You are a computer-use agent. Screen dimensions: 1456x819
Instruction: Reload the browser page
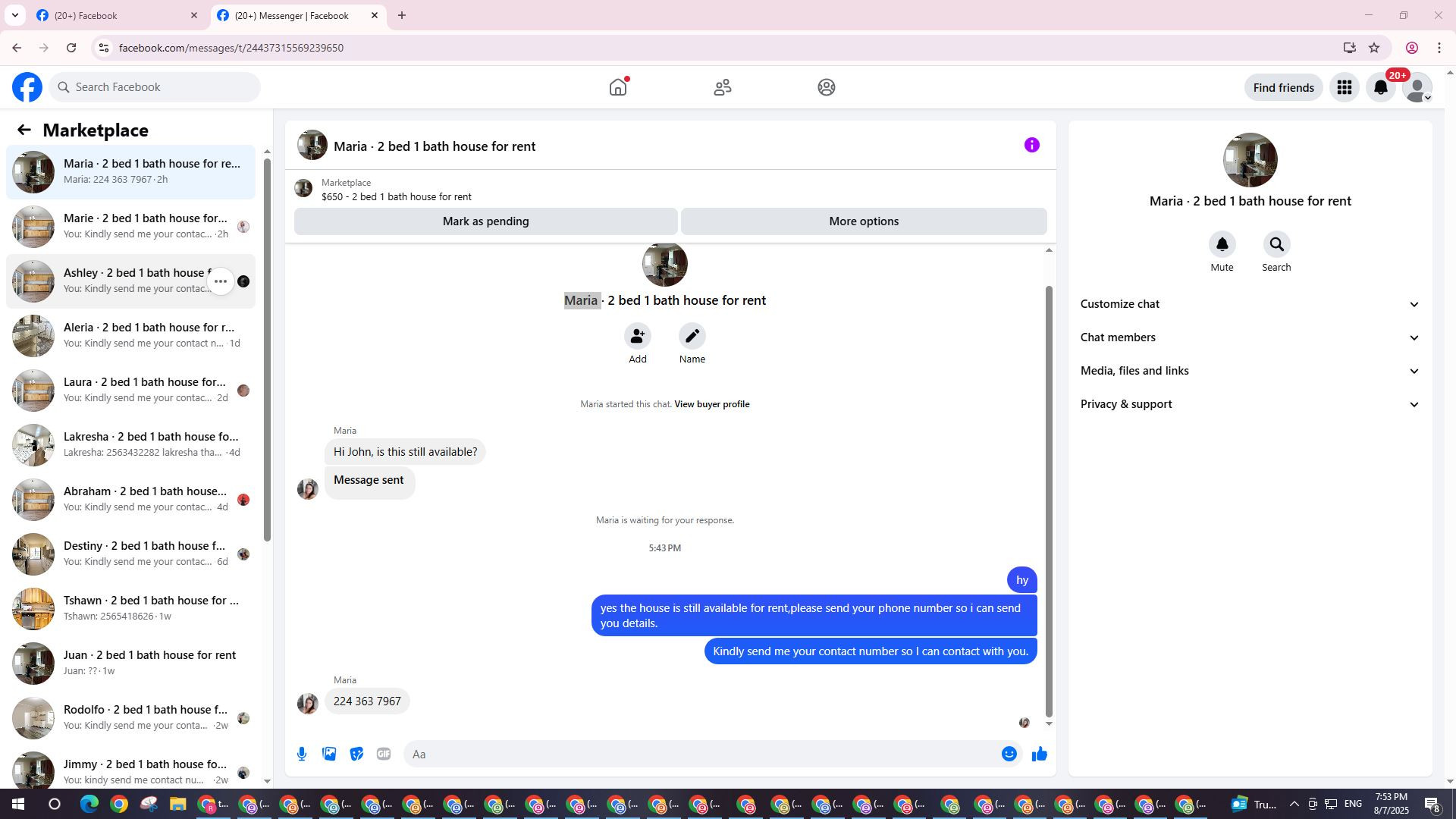point(71,48)
